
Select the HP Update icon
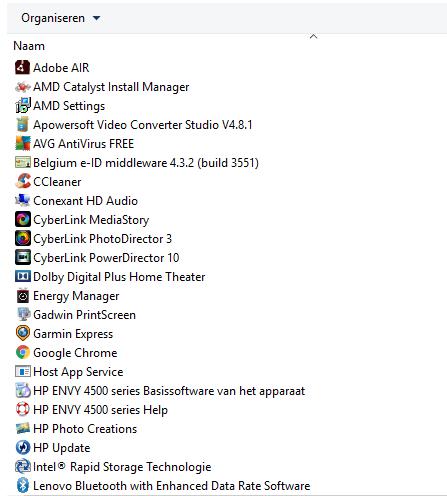(x=22, y=448)
